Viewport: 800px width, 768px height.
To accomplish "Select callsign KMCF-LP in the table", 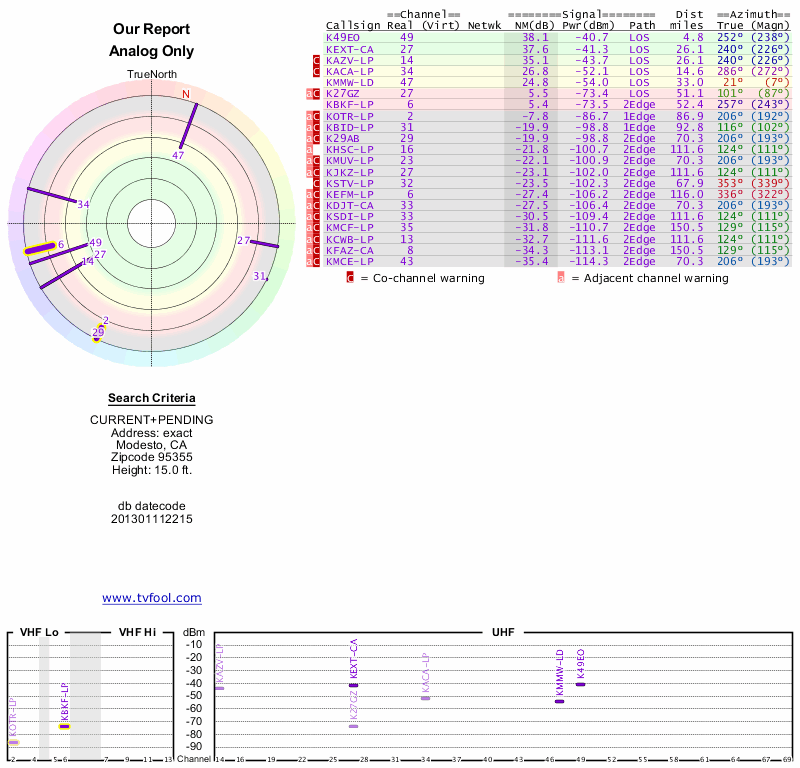I will coord(349,227).
